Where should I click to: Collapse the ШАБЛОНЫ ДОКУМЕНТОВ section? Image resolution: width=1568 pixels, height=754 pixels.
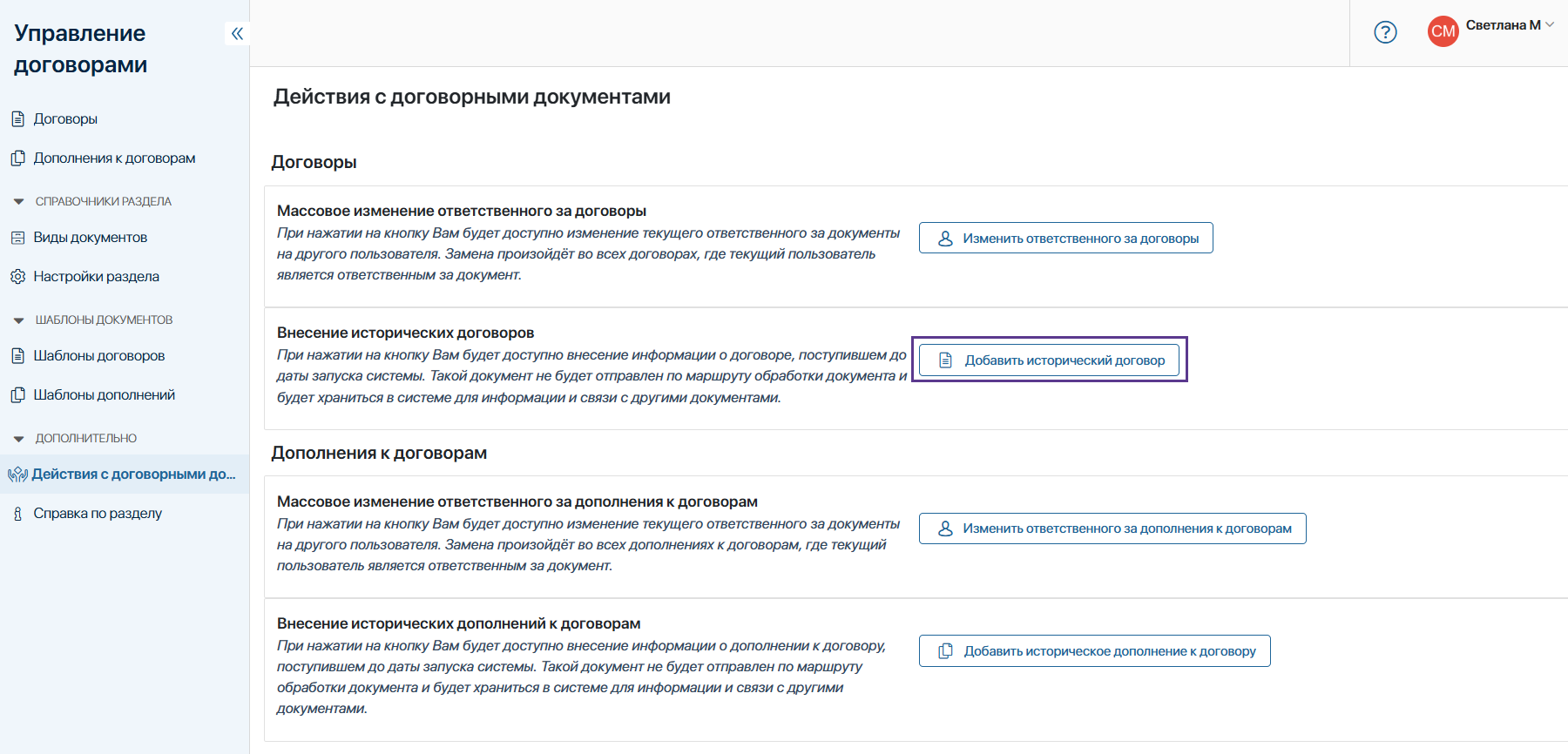[19, 320]
